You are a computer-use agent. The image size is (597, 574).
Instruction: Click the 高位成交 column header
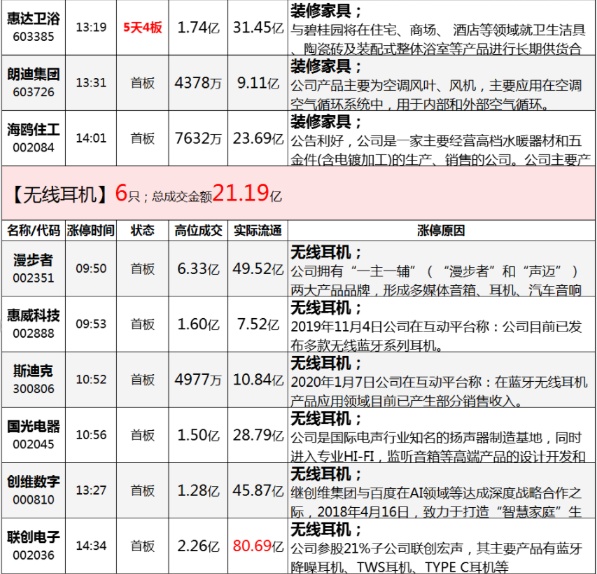click(198, 230)
